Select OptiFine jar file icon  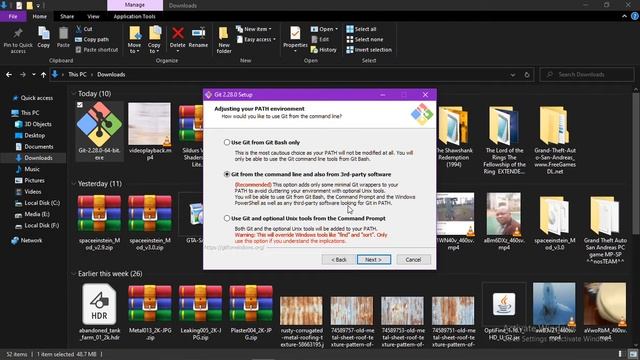504,304
